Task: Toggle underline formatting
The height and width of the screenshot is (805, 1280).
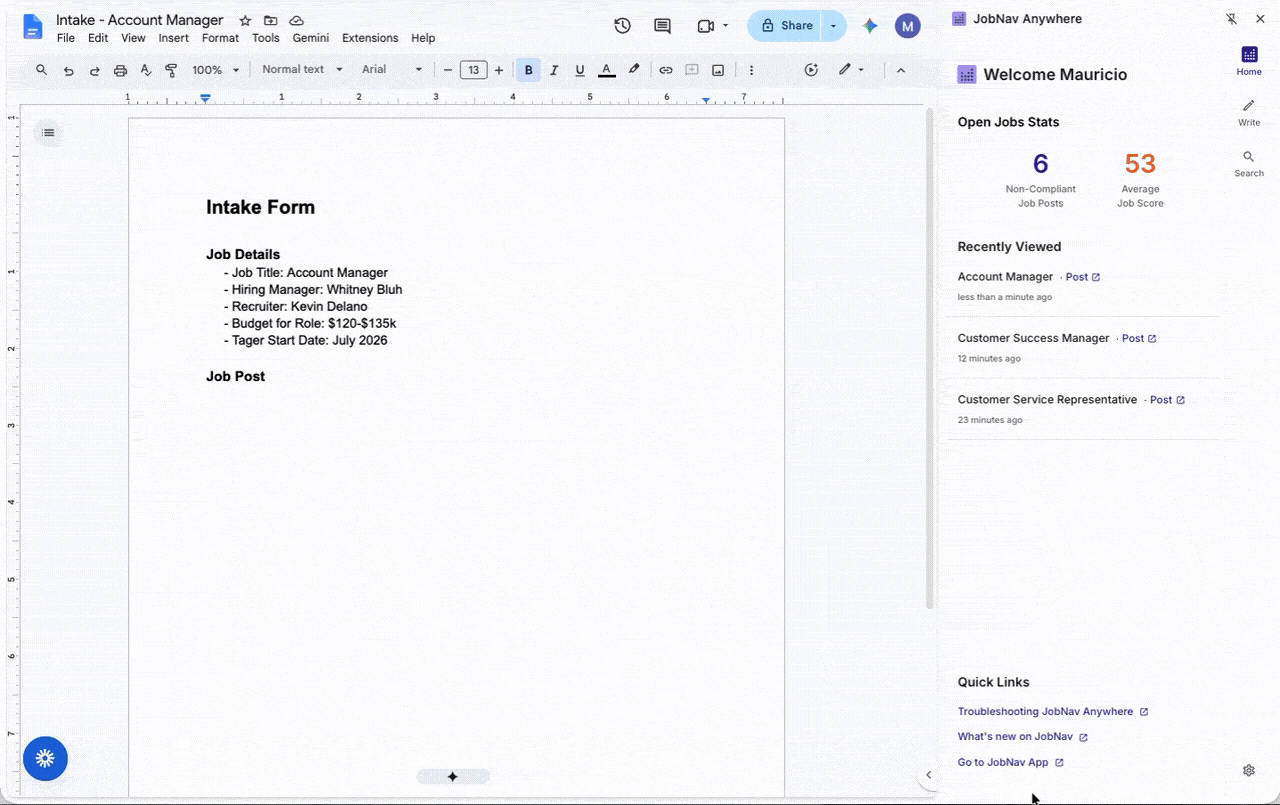Action: 580,70
